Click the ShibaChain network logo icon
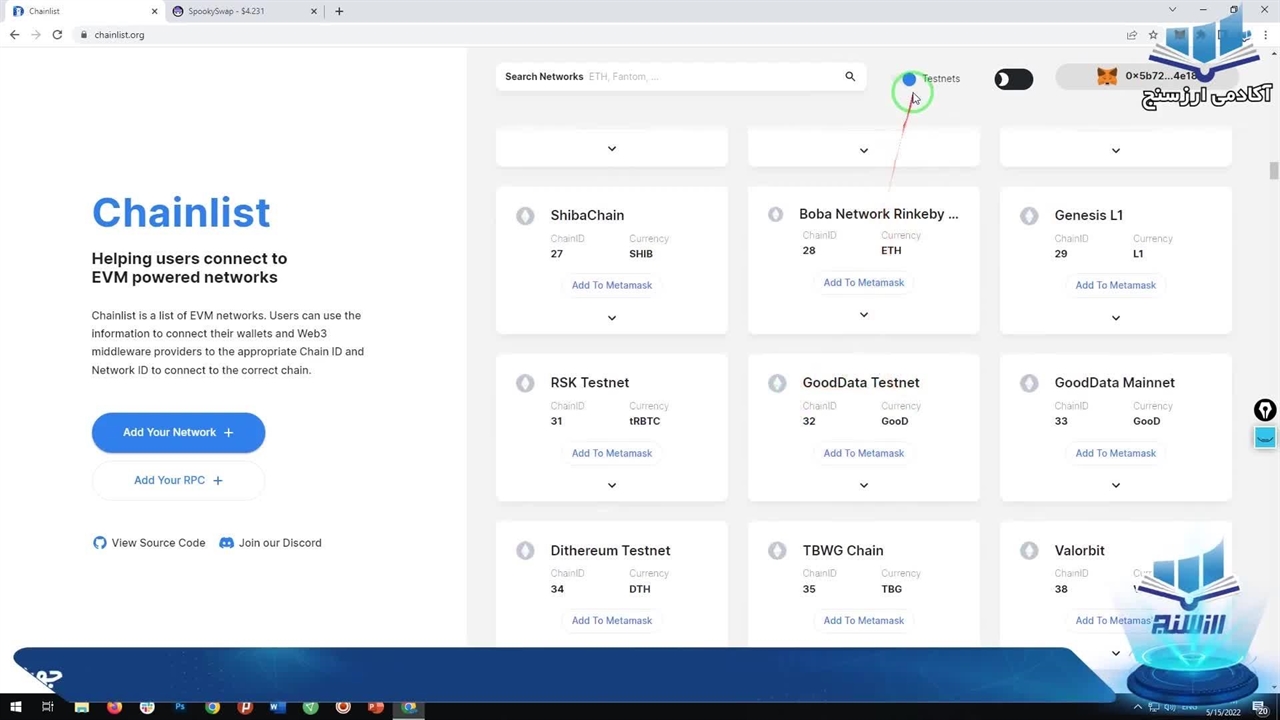The width and height of the screenshot is (1280, 720). (525, 216)
